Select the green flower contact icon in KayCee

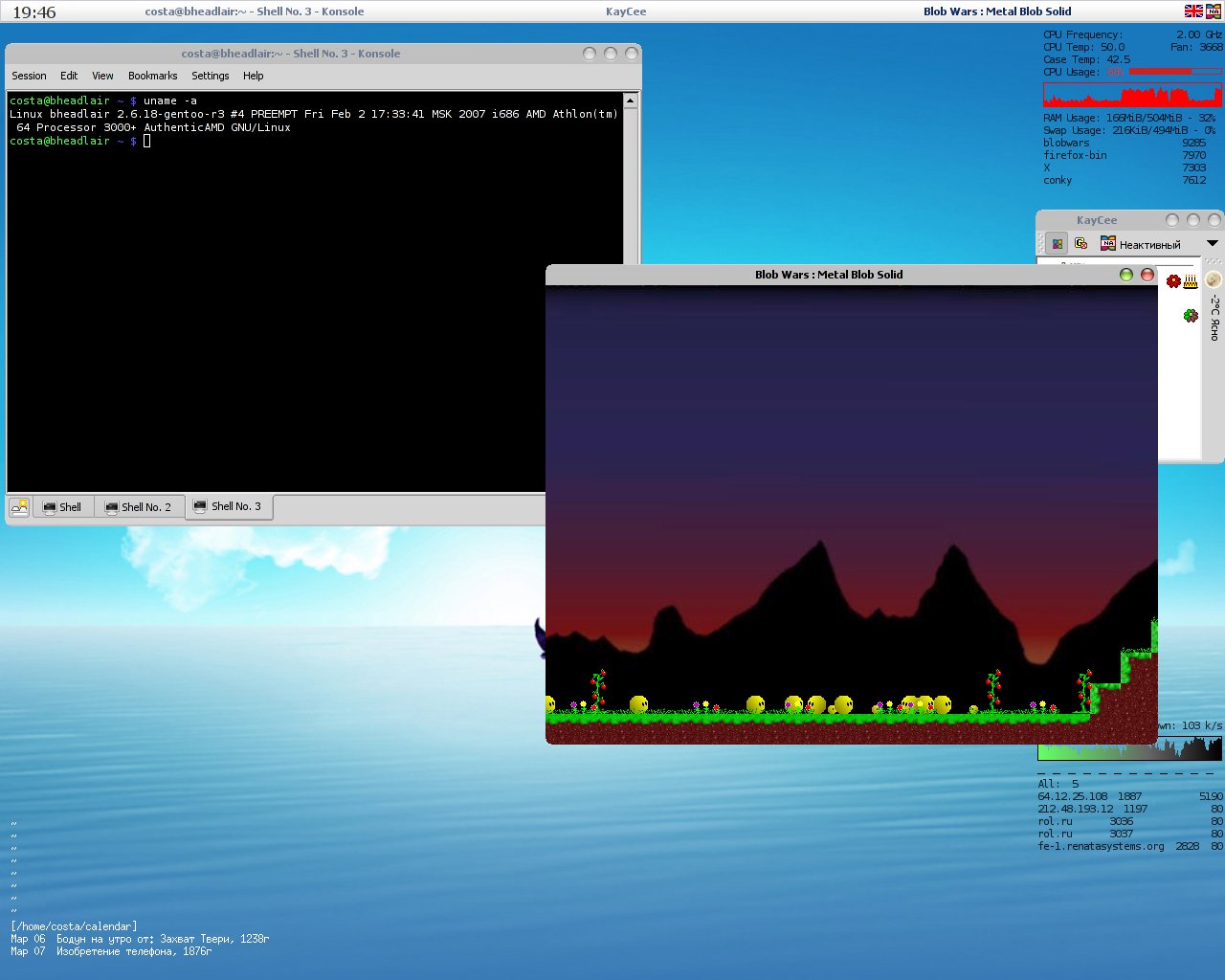(x=1190, y=315)
